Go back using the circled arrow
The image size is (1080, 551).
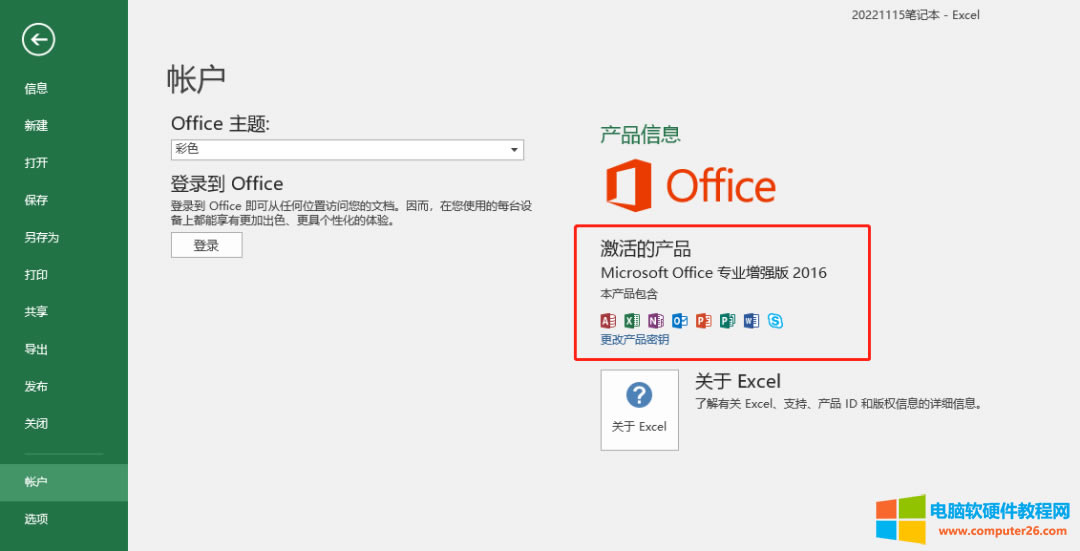(39, 39)
